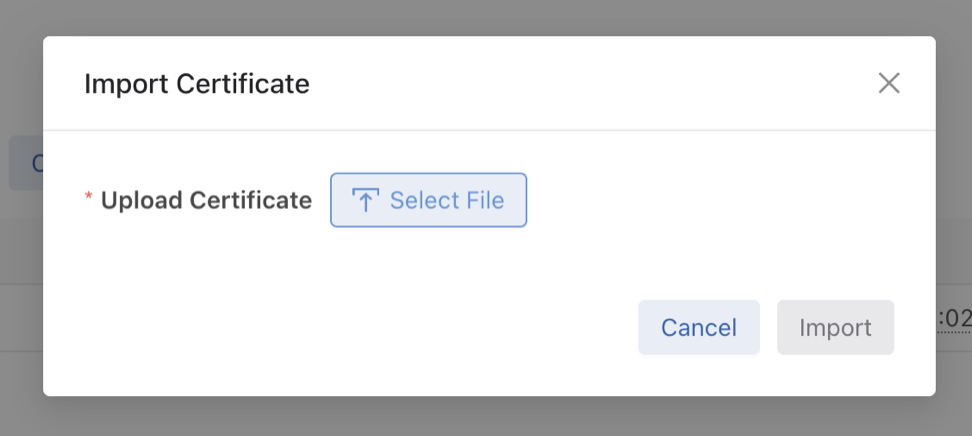The height and width of the screenshot is (436, 972).
Task: Click the dimmed backdrop below the dialog
Action: tap(486, 417)
